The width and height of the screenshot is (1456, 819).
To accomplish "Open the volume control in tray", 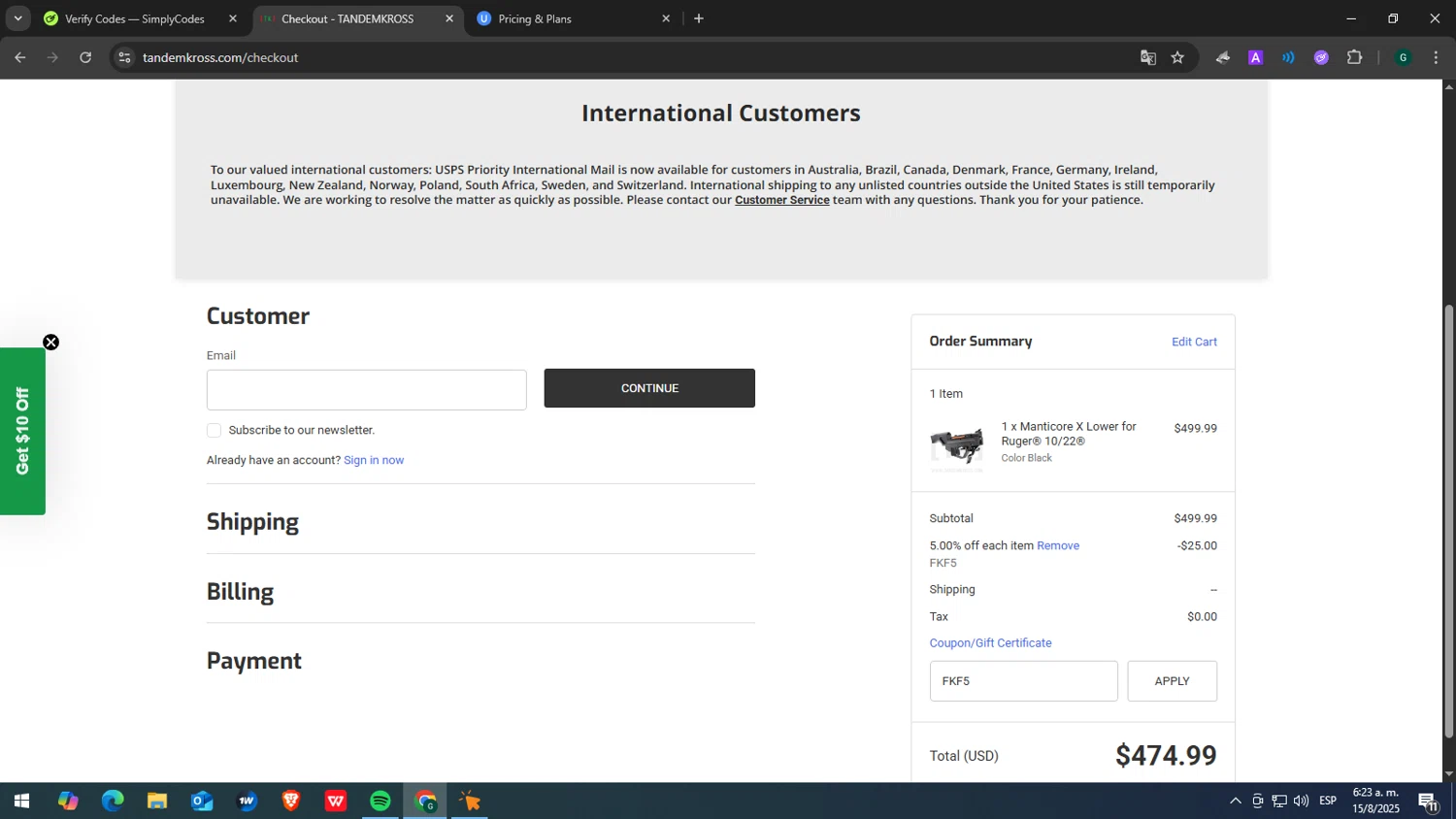I will 1301,801.
